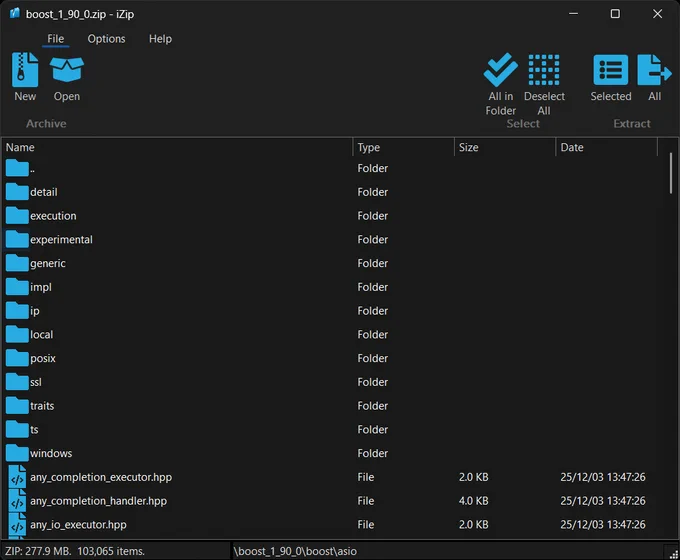
Task: Minimize the iZip window
Action: pos(573,14)
